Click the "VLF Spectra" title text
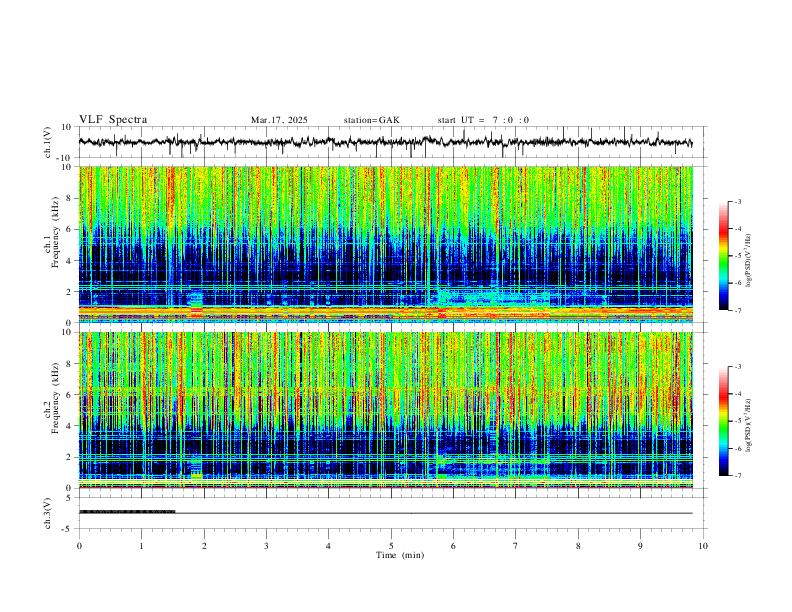 point(113,120)
